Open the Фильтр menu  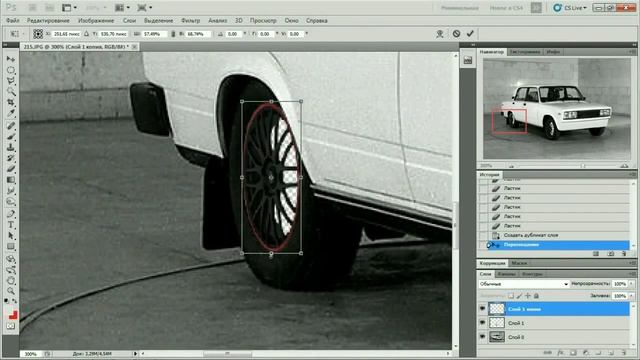[191, 20]
